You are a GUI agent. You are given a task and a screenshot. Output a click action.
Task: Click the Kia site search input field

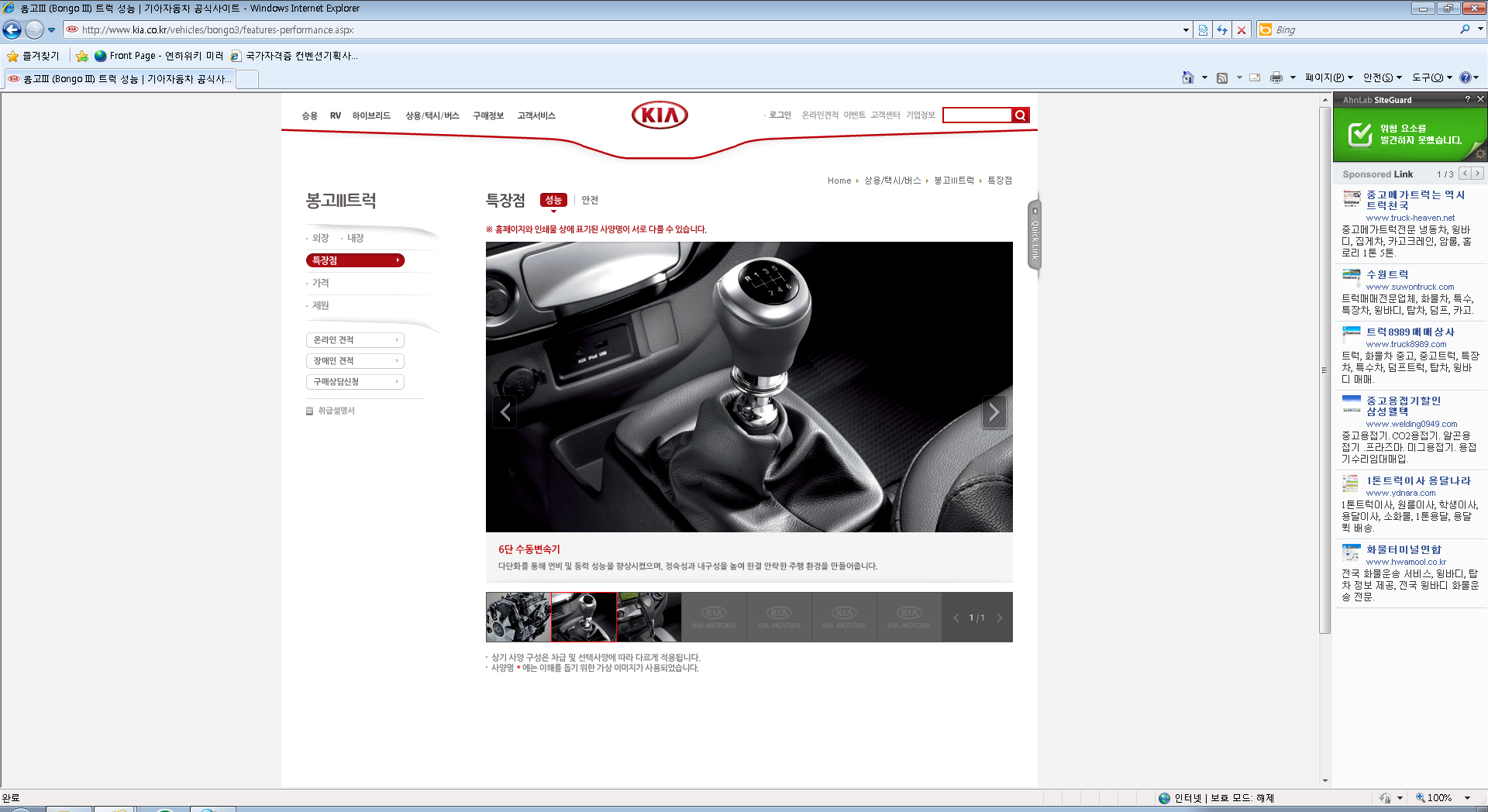click(x=977, y=115)
